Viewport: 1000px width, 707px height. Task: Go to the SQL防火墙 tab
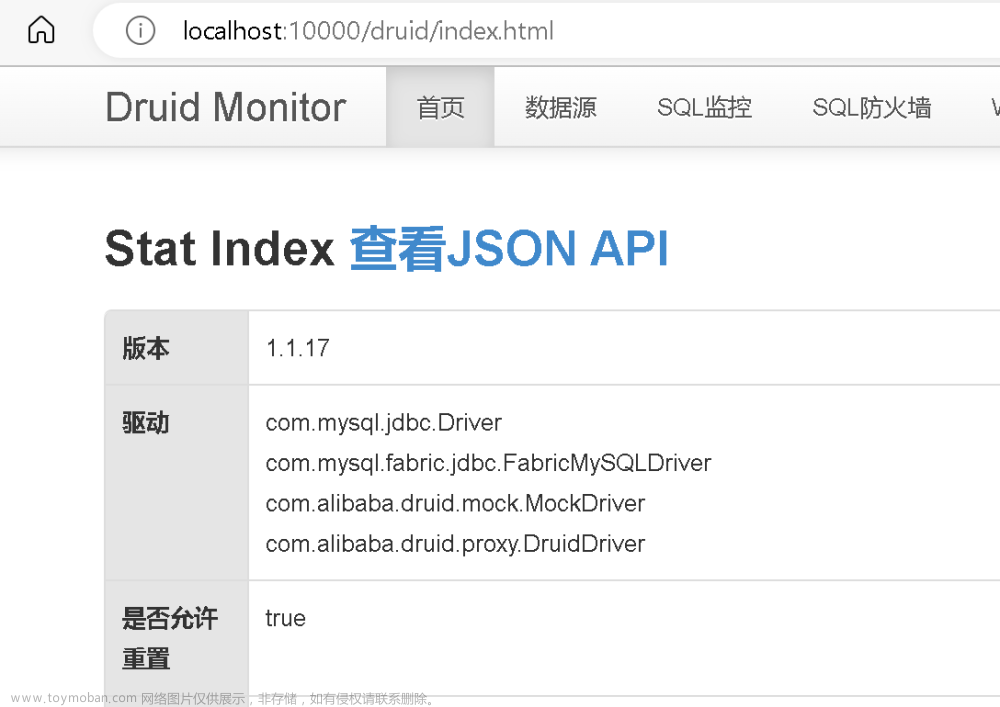pyautogui.click(x=872, y=107)
